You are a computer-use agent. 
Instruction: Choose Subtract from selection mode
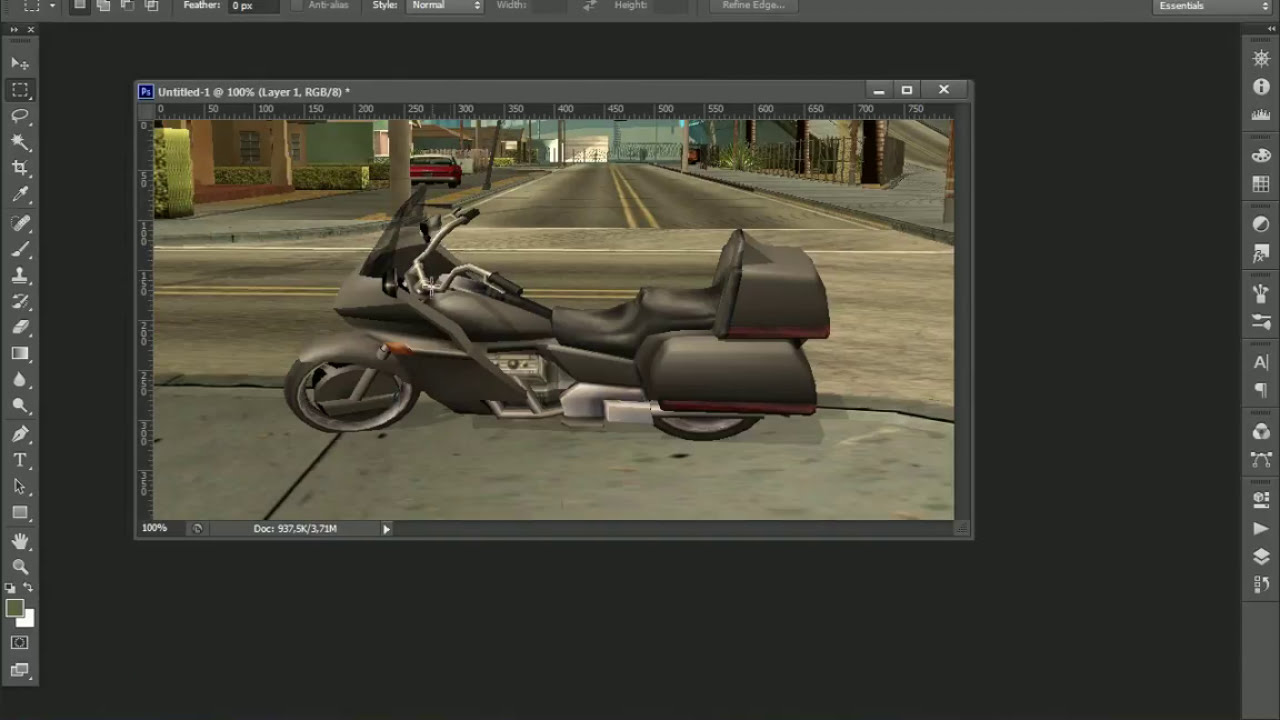[x=128, y=5]
